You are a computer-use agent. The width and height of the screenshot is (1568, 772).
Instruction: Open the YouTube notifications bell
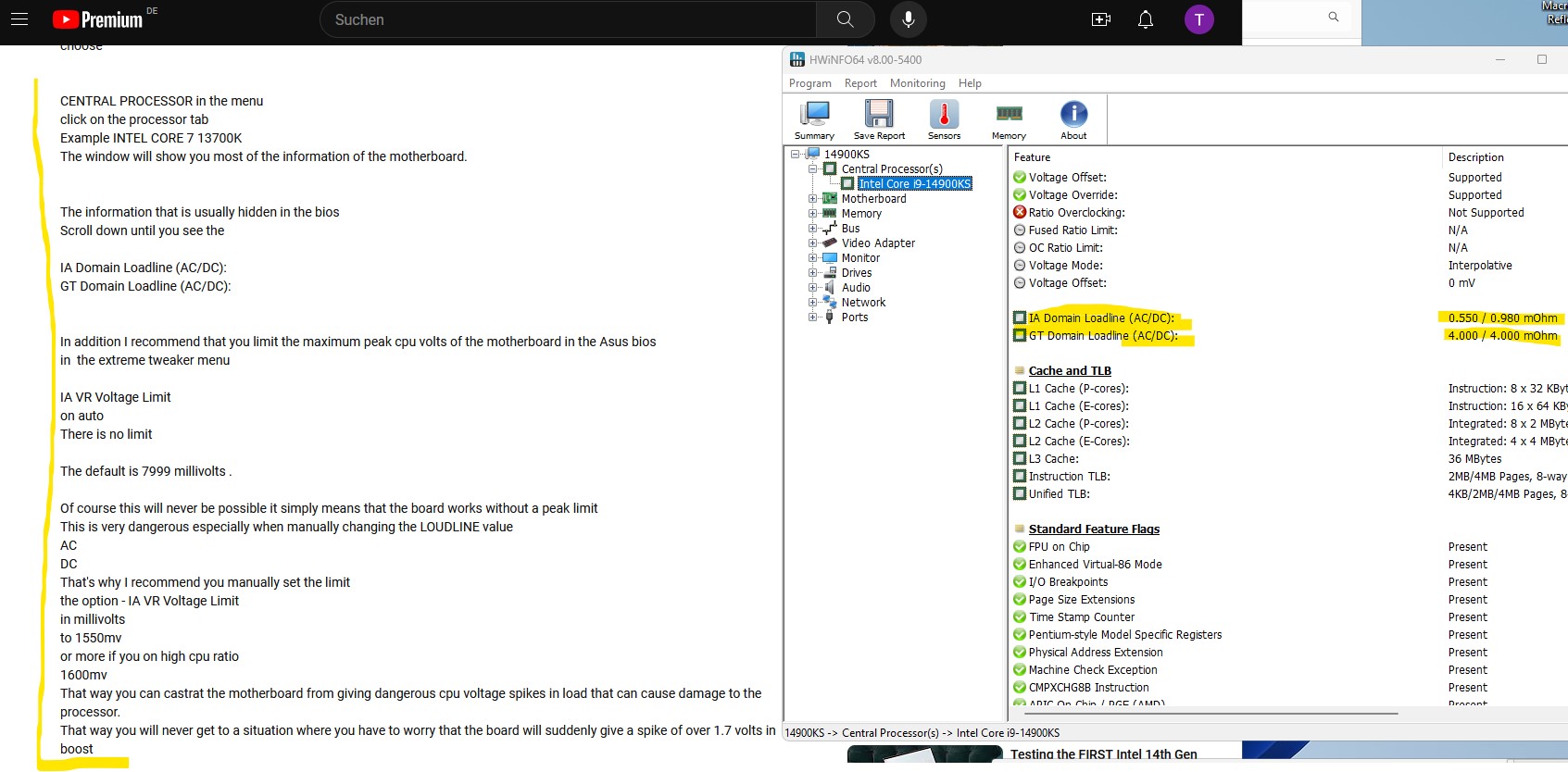point(1146,19)
